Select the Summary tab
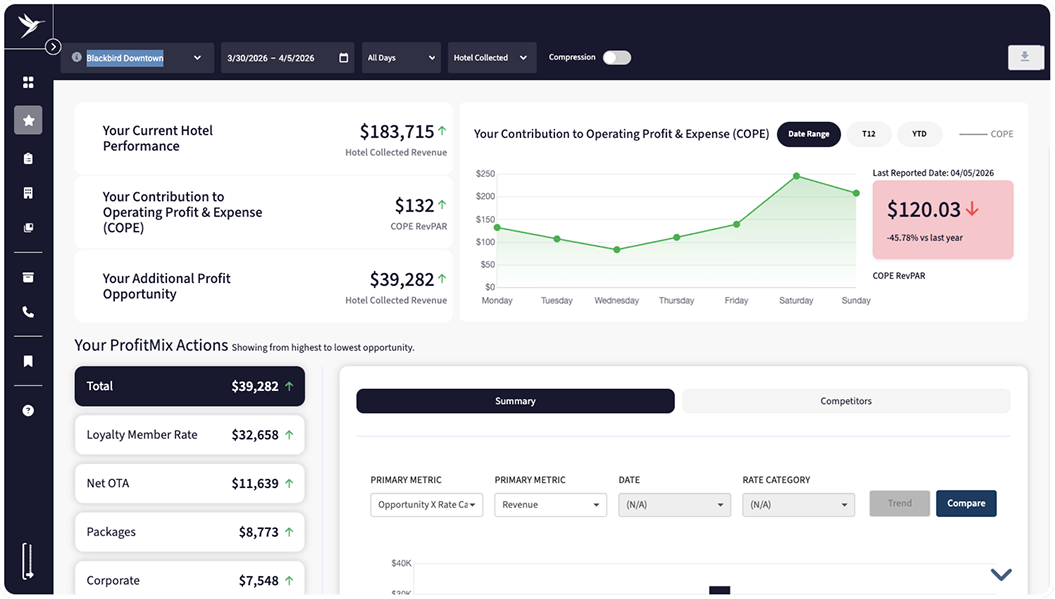This screenshot has height=599, width=1055. coord(515,401)
